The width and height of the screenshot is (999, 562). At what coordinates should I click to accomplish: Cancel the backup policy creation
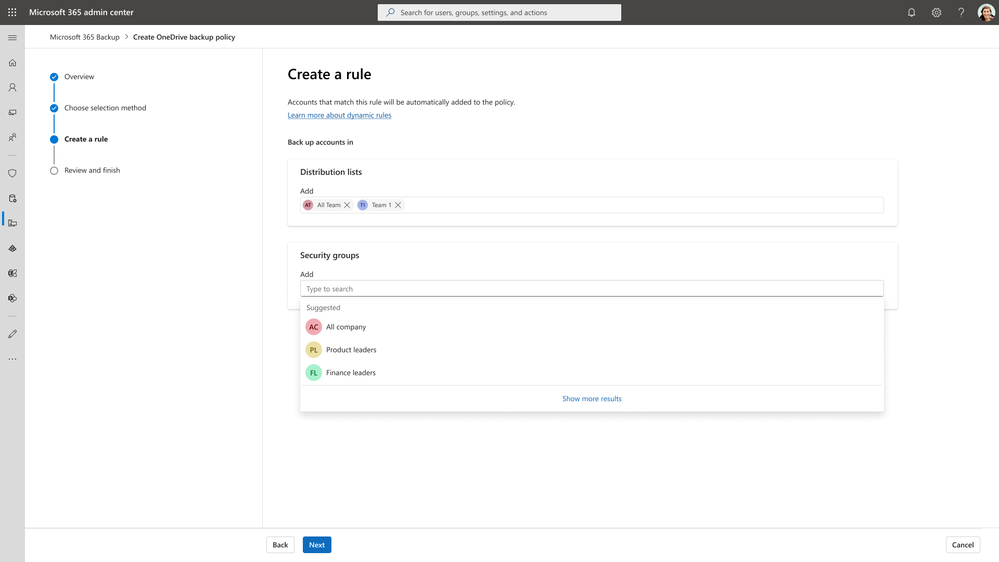tap(963, 545)
